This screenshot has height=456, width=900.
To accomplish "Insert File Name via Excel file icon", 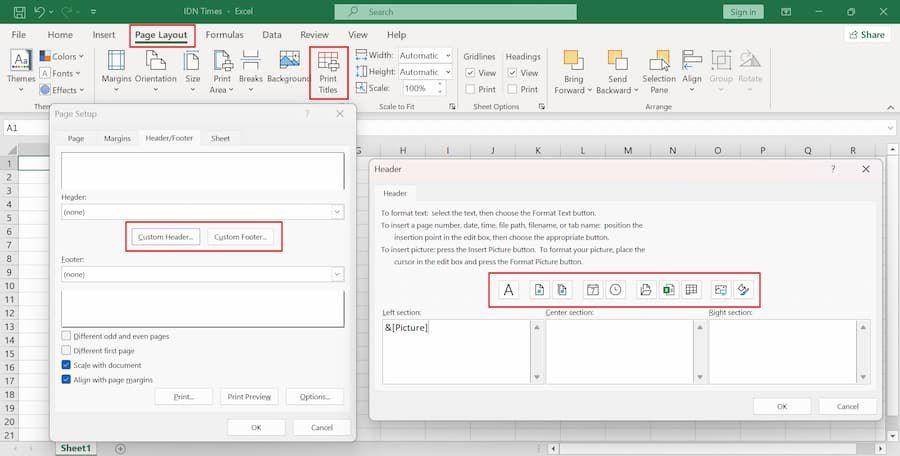I will tap(669, 290).
